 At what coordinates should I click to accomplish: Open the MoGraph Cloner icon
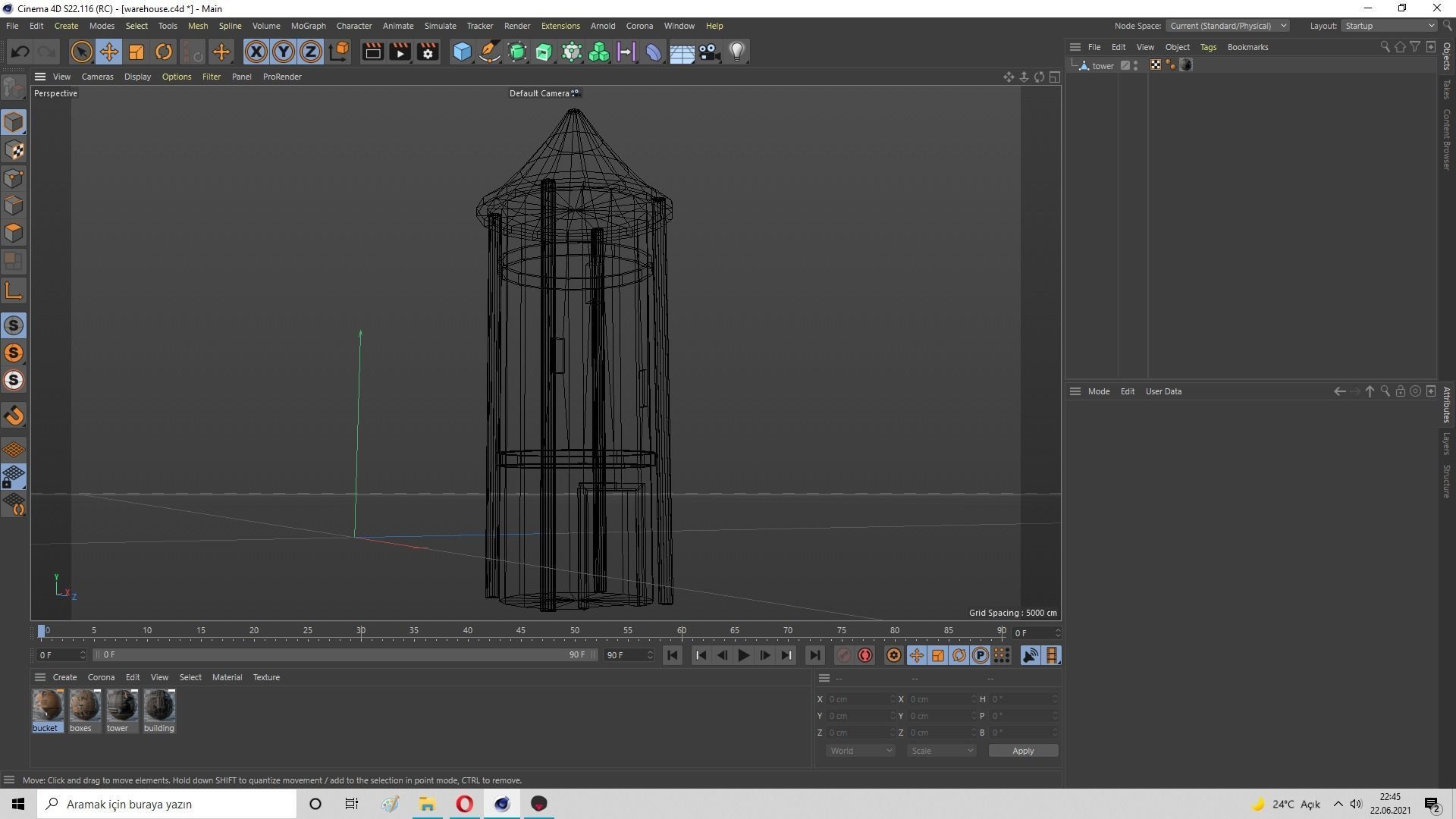pyautogui.click(x=599, y=52)
